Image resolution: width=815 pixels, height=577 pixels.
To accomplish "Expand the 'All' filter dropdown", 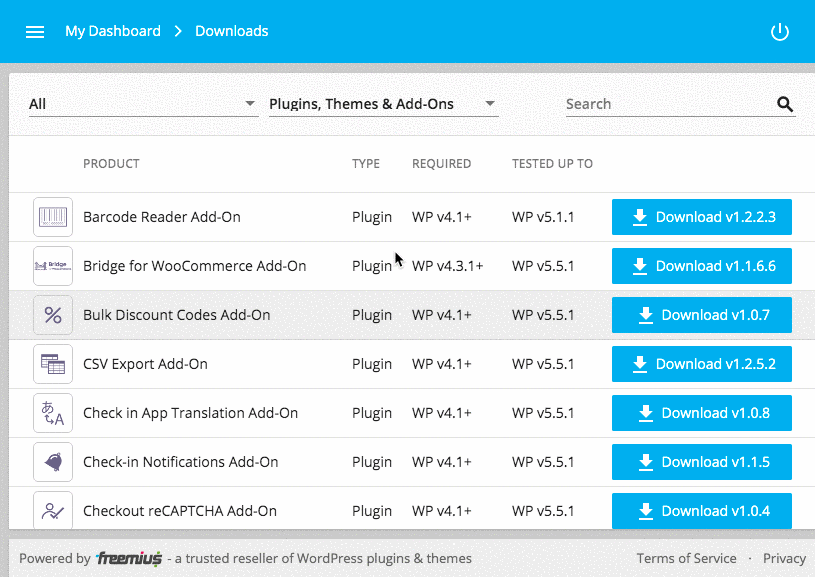I will point(143,104).
